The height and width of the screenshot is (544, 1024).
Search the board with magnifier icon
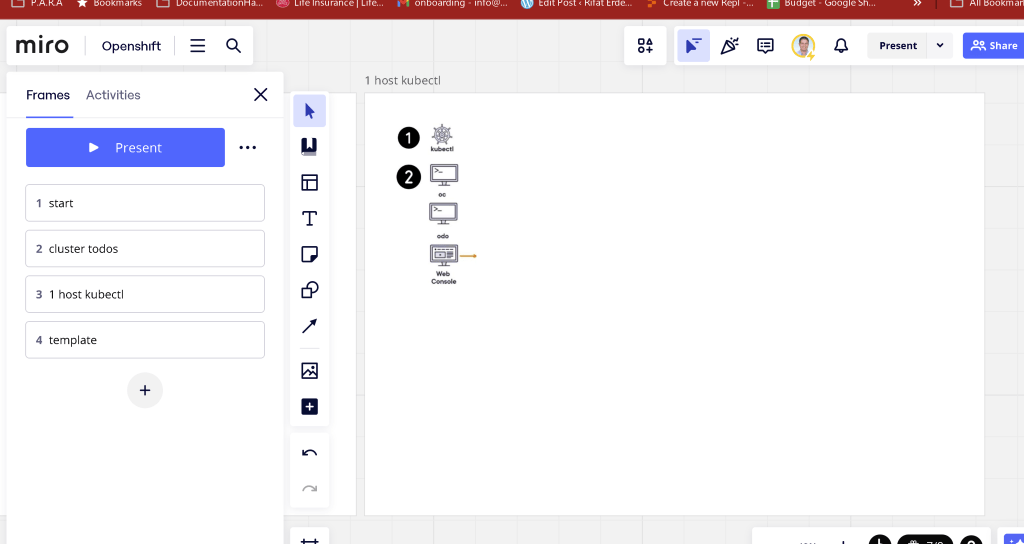pos(233,46)
